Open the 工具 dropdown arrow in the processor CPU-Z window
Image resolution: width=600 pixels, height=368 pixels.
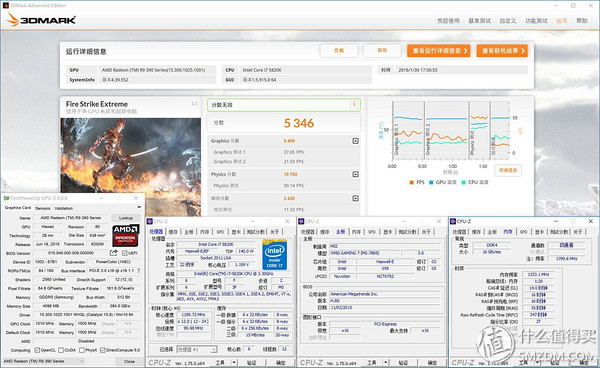[x=234, y=362]
